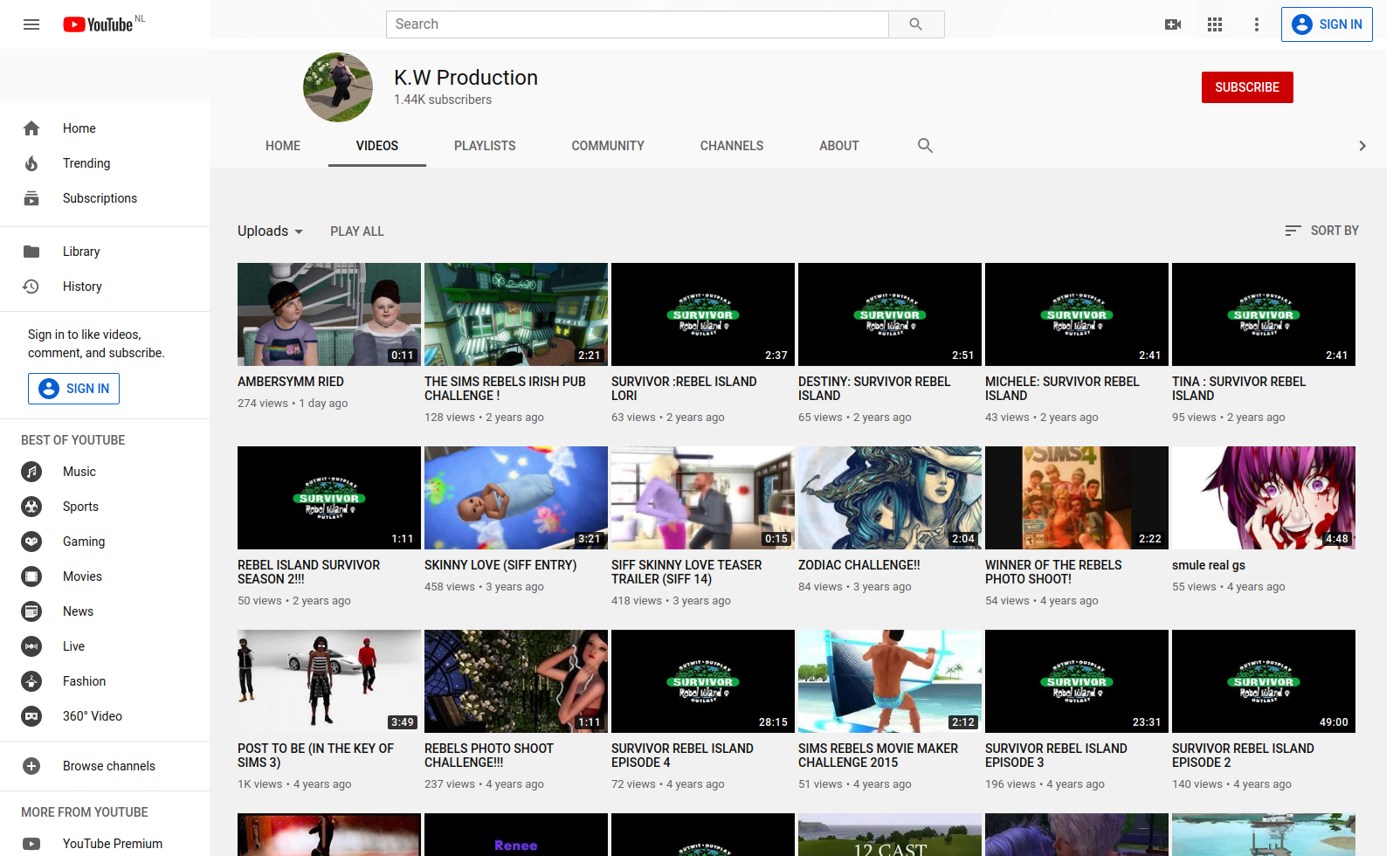Image resolution: width=1400 pixels, height=856 pixels.
Task: Open the ABOUT tab
Action: (839, 146)
